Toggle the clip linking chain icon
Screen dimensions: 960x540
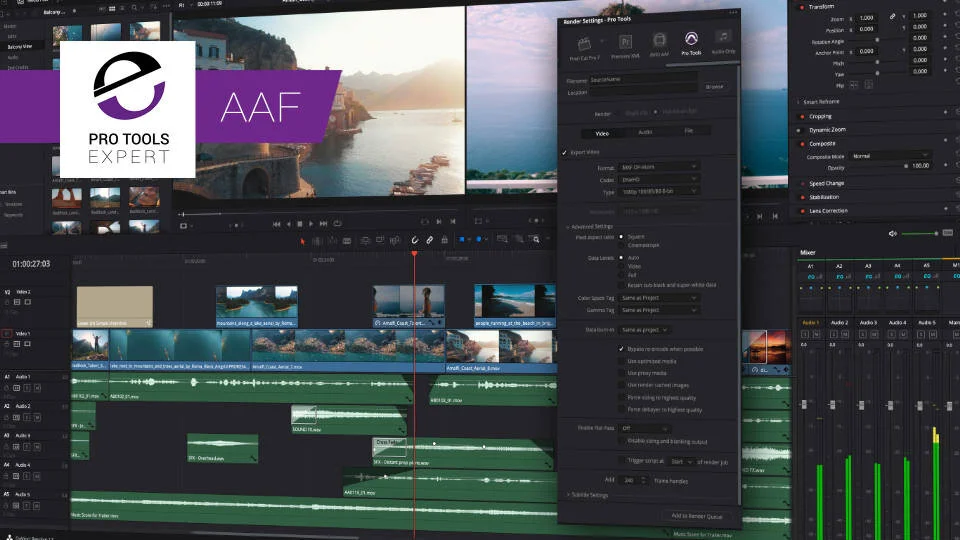pos(429,240)
